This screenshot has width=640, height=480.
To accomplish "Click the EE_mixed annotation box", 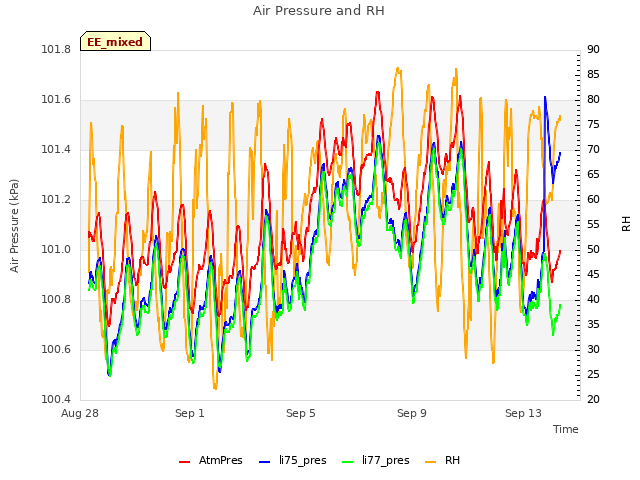I will (x=115, y=41).
